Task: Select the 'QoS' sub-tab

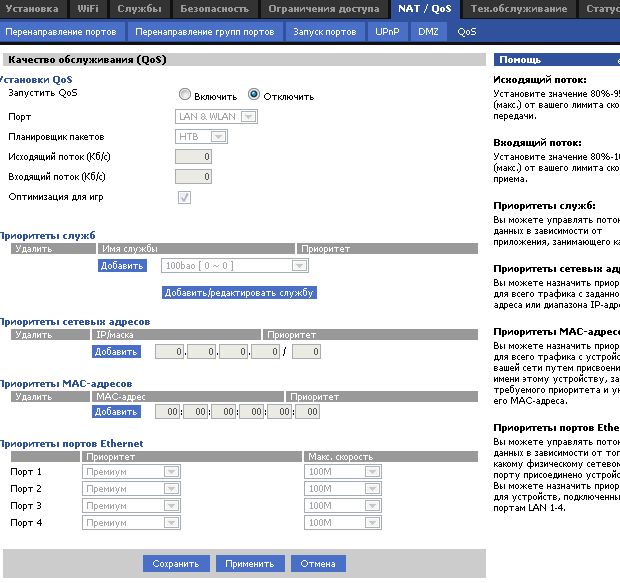Action: point(467,32)
